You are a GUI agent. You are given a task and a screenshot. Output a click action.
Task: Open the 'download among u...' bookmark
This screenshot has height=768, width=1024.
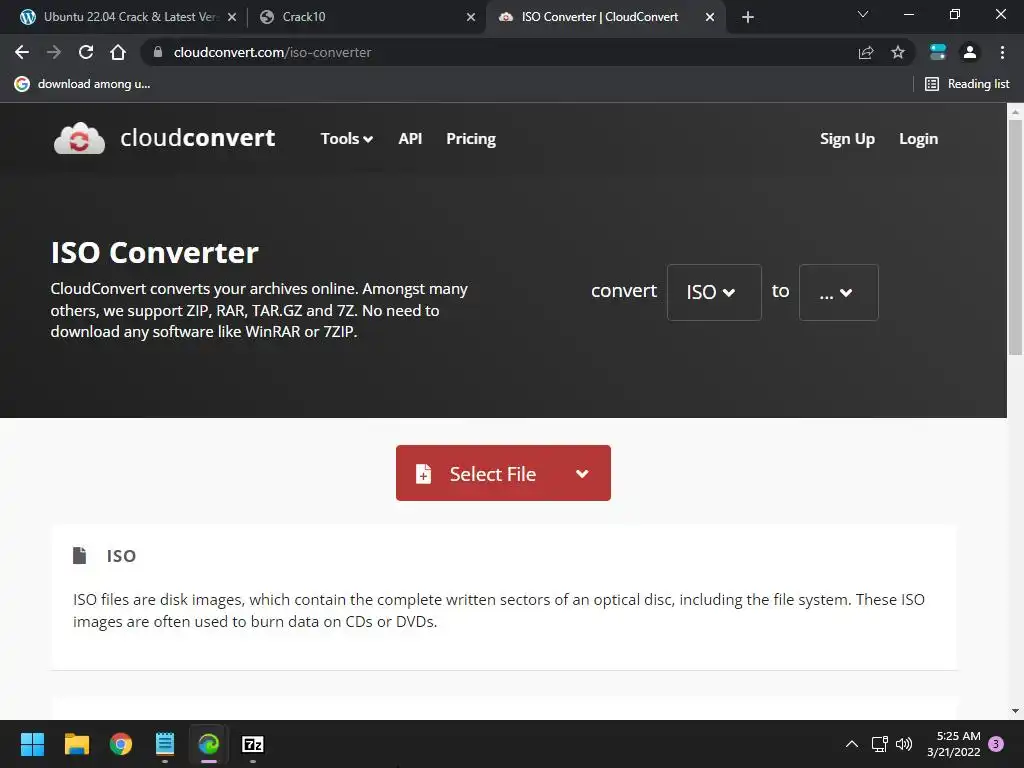[83, 84]
